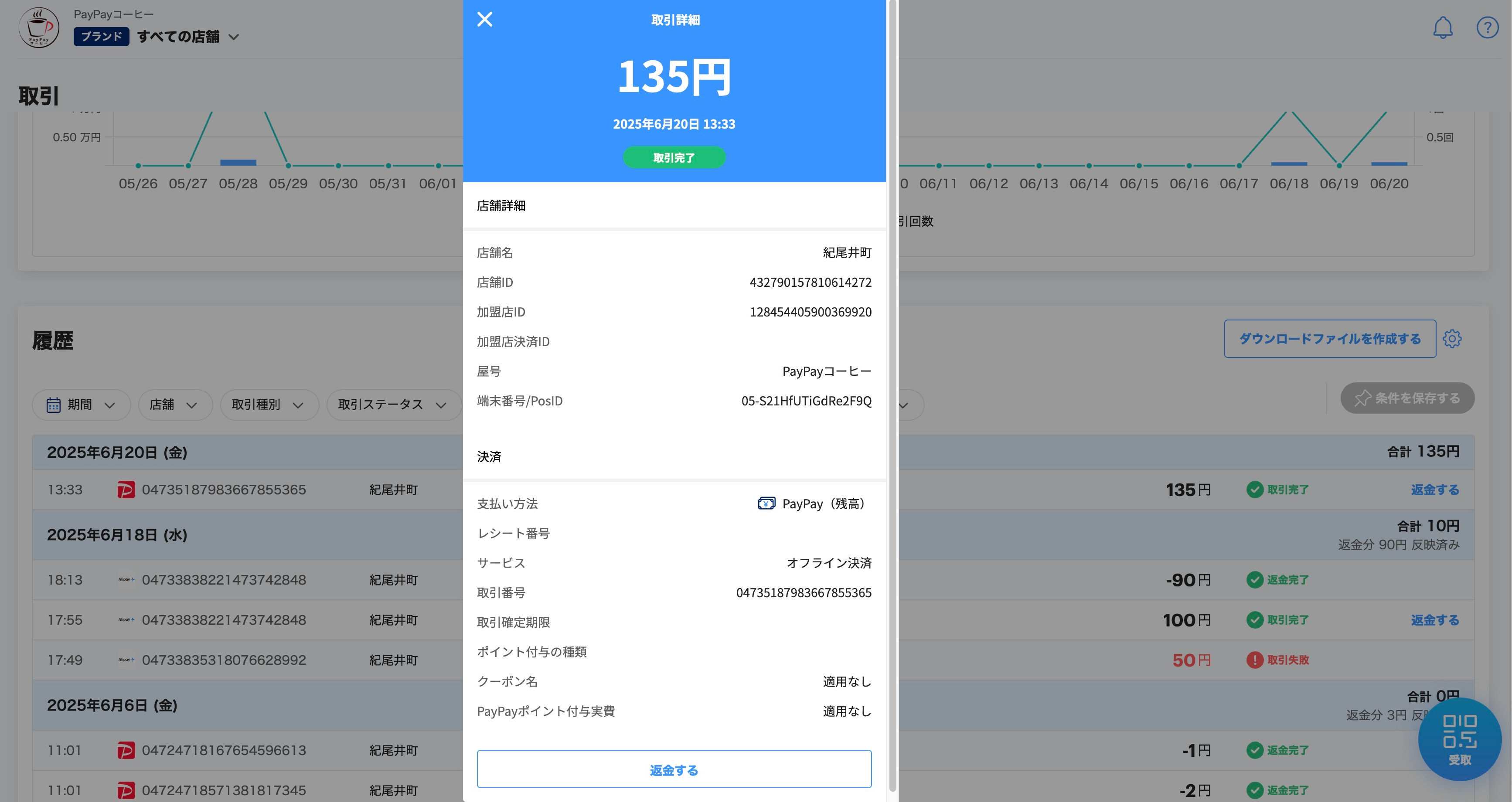This screenshot has height=803, width=1512.
Task: Click 返金する link for 100円 transaction
Action: (1434, 620)
